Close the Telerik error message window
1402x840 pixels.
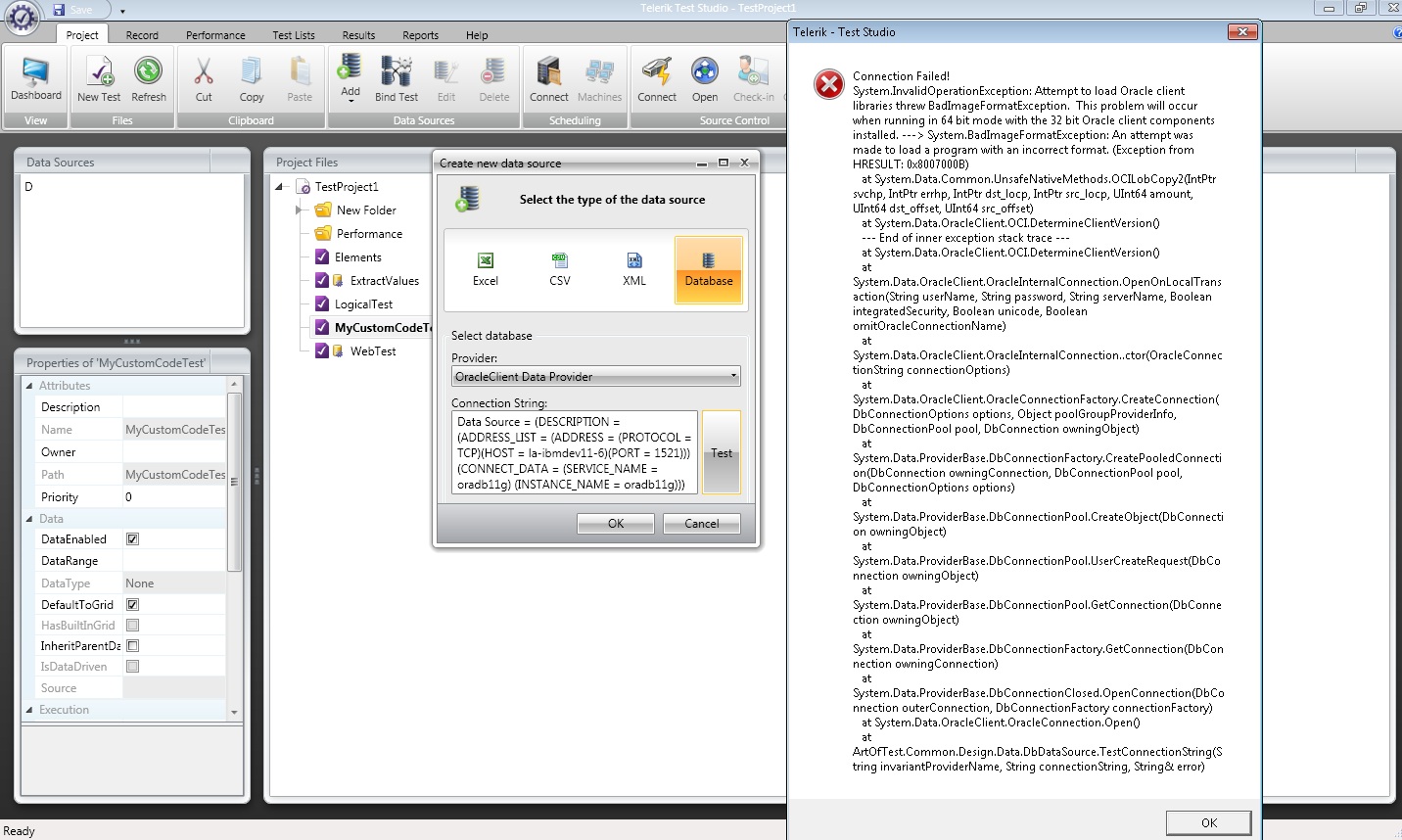click(1242, 32)
